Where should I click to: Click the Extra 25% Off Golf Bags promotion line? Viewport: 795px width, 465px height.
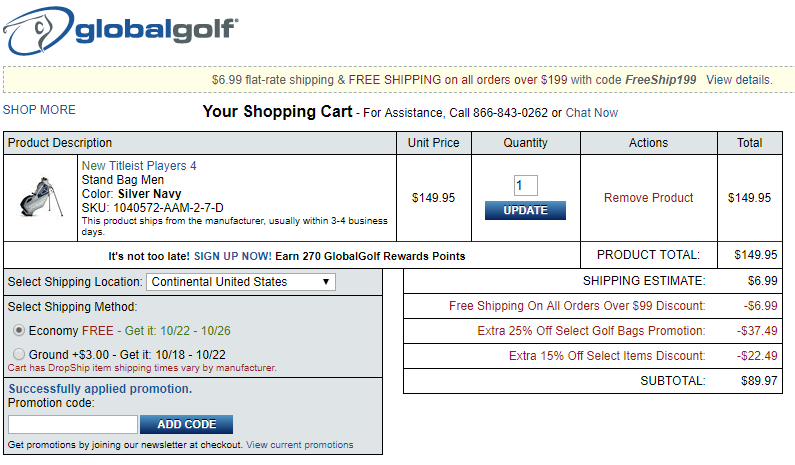[x=591, y=331]
